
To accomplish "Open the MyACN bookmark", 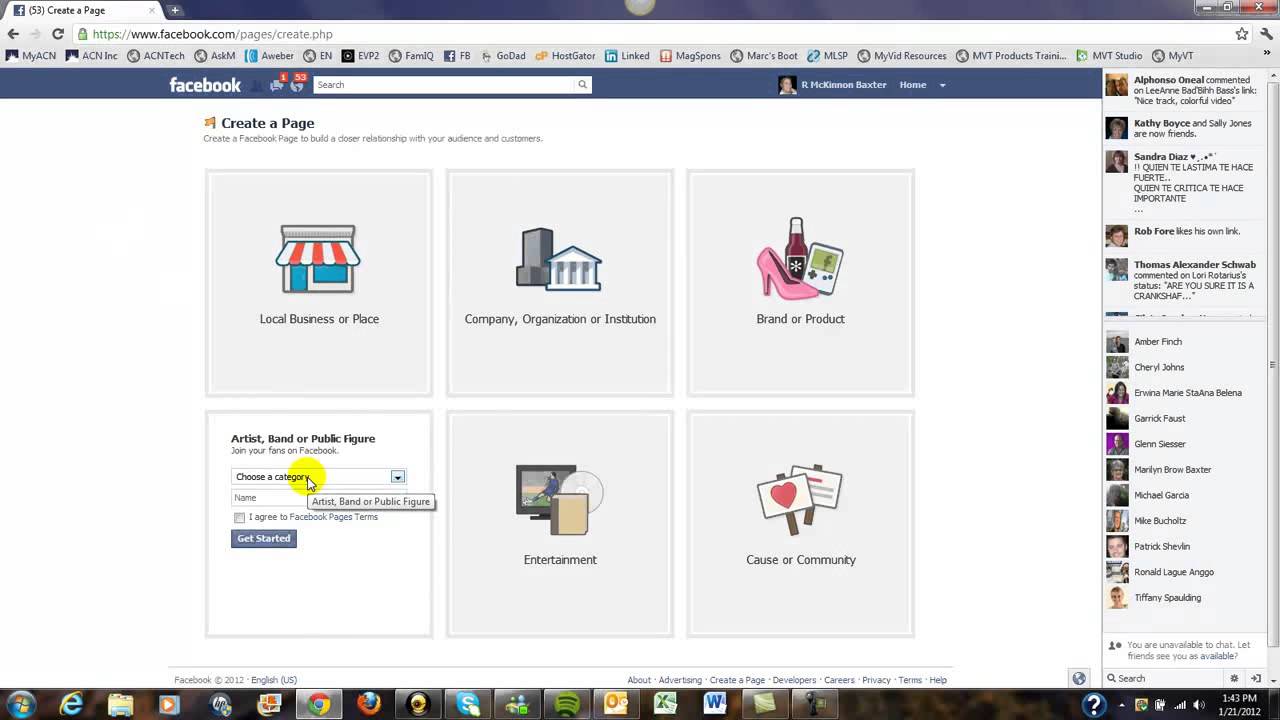I will click(x=31, y=56).
